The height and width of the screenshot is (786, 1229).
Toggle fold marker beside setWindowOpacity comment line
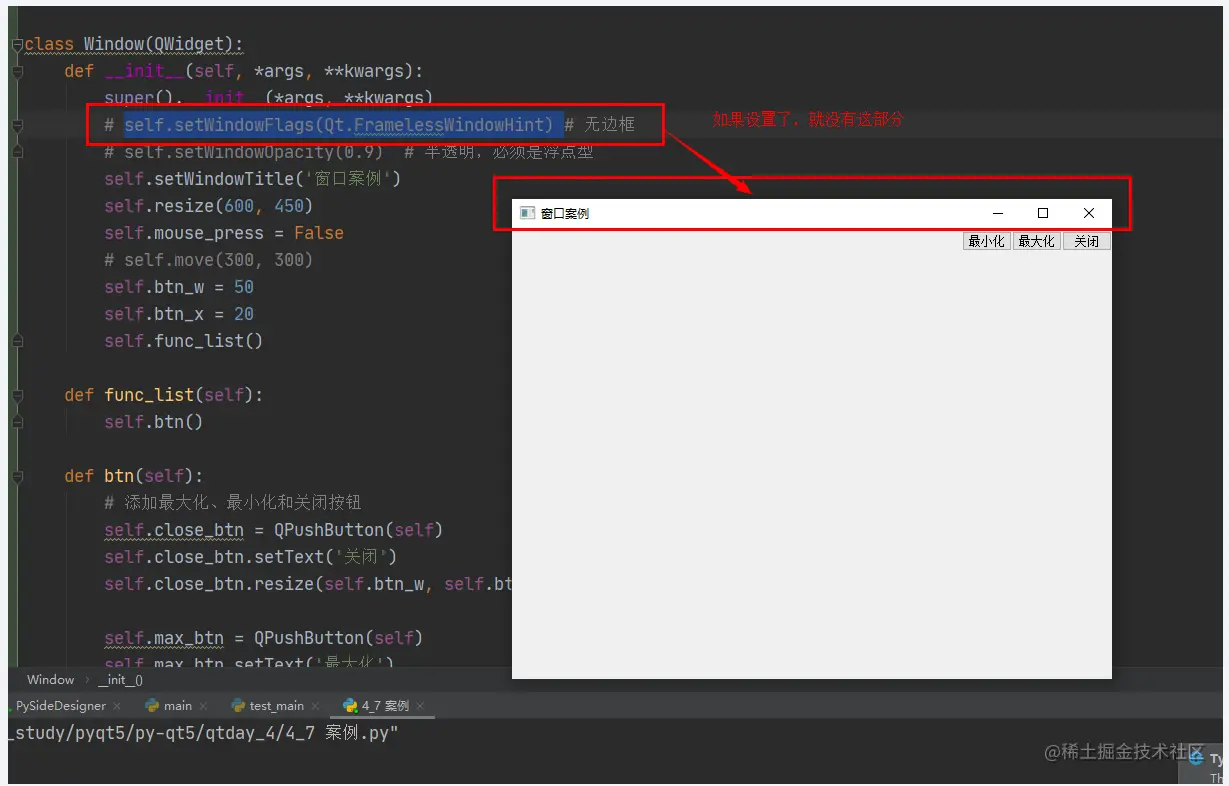point(17,152)
